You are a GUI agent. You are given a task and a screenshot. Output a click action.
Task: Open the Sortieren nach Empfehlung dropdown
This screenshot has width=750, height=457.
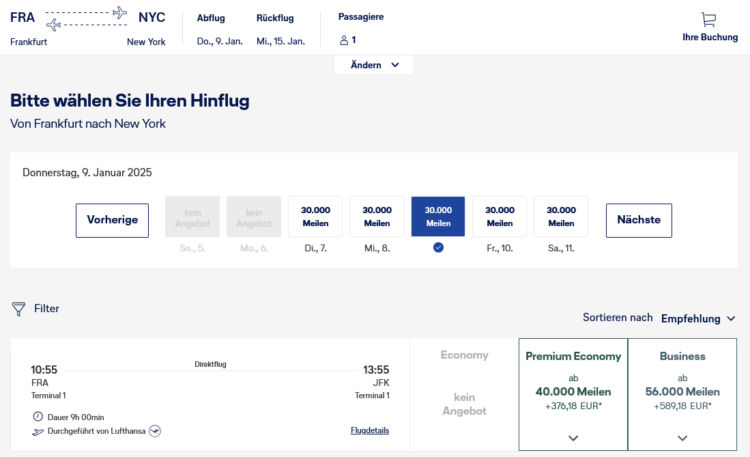click(x=698, y=318)
